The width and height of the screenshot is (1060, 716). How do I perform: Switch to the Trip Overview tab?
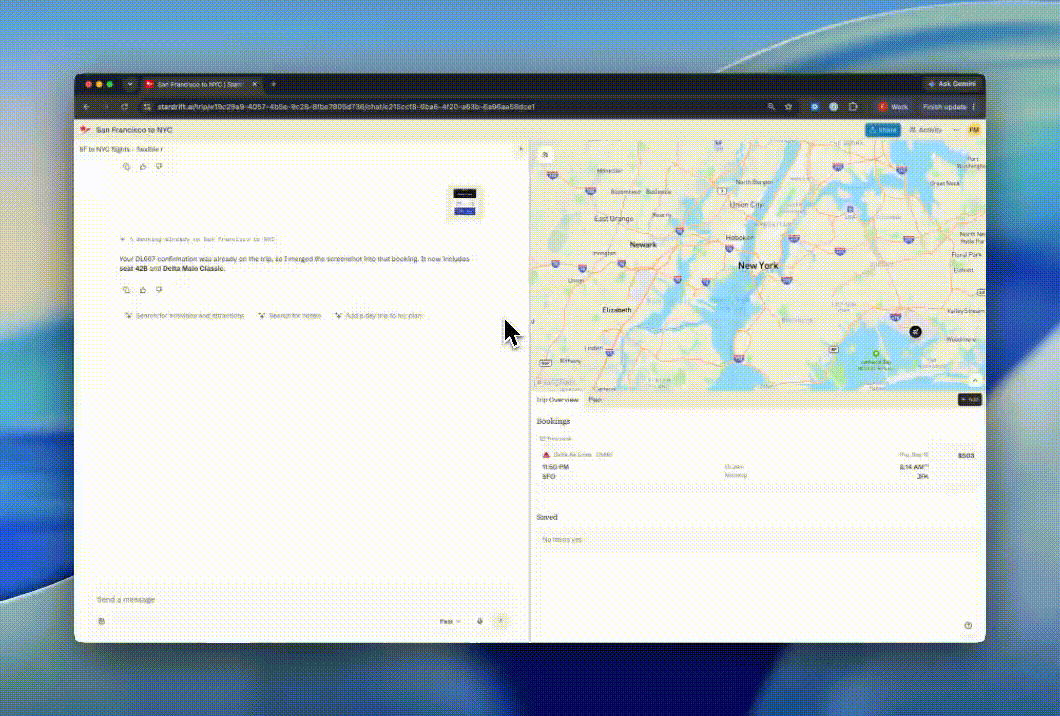click(x=558, y=400)
